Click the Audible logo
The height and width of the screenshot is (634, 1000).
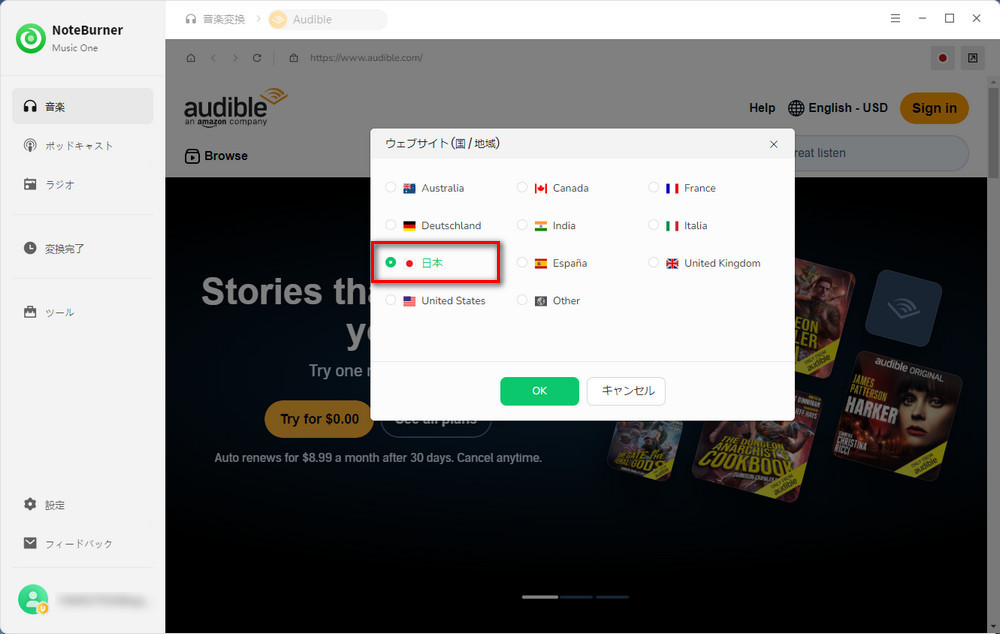[x=235, y=107]
